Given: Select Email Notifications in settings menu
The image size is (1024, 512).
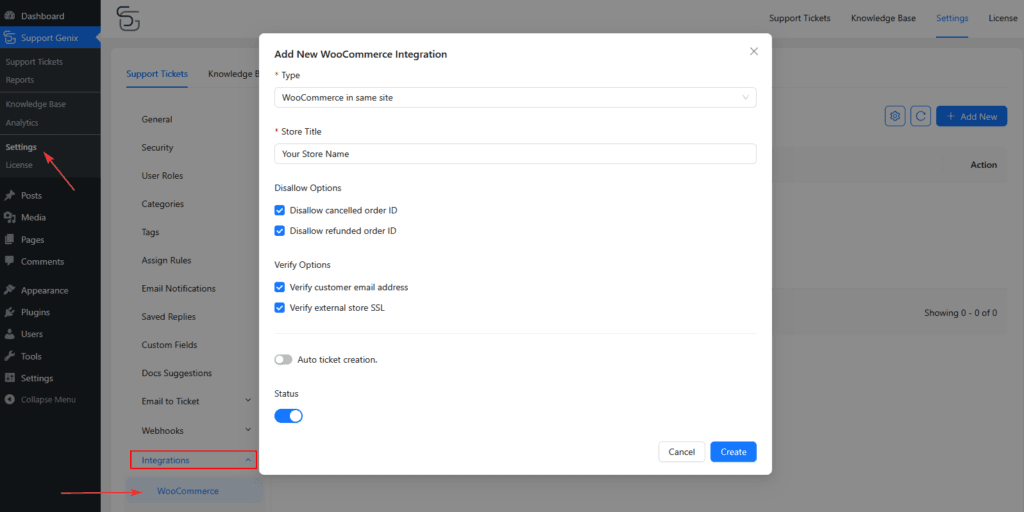Looking at the screenshot, I should [x=178, y=288].
